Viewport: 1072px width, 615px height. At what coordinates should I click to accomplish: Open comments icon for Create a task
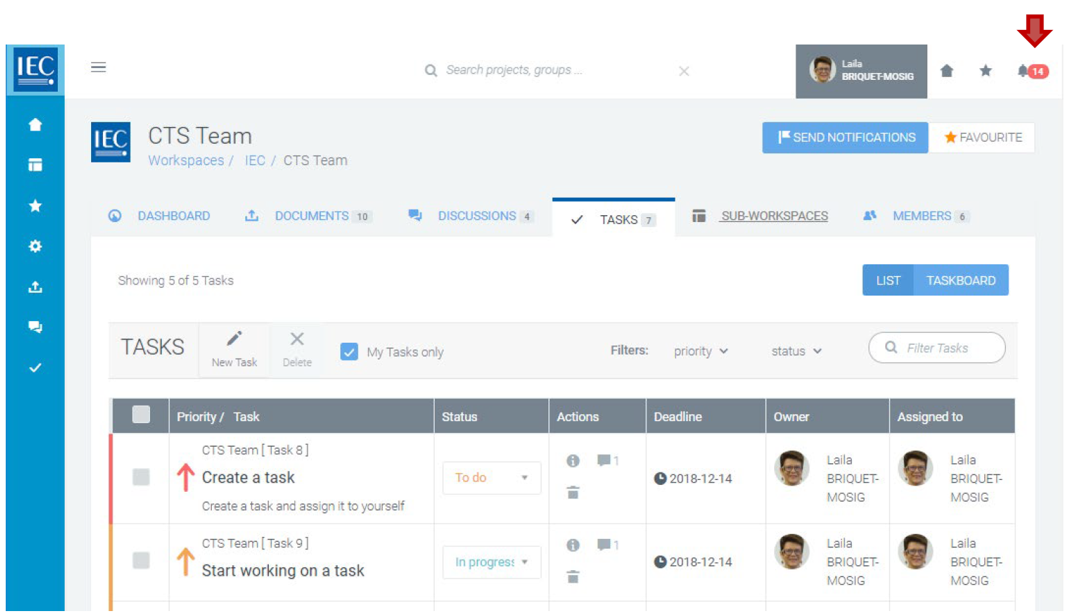[604, 461]
